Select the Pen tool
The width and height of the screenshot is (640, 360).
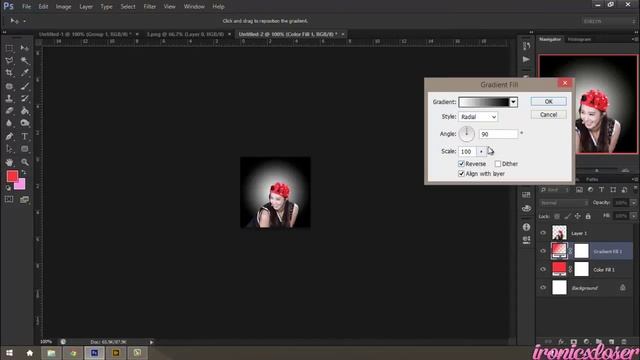9,136
